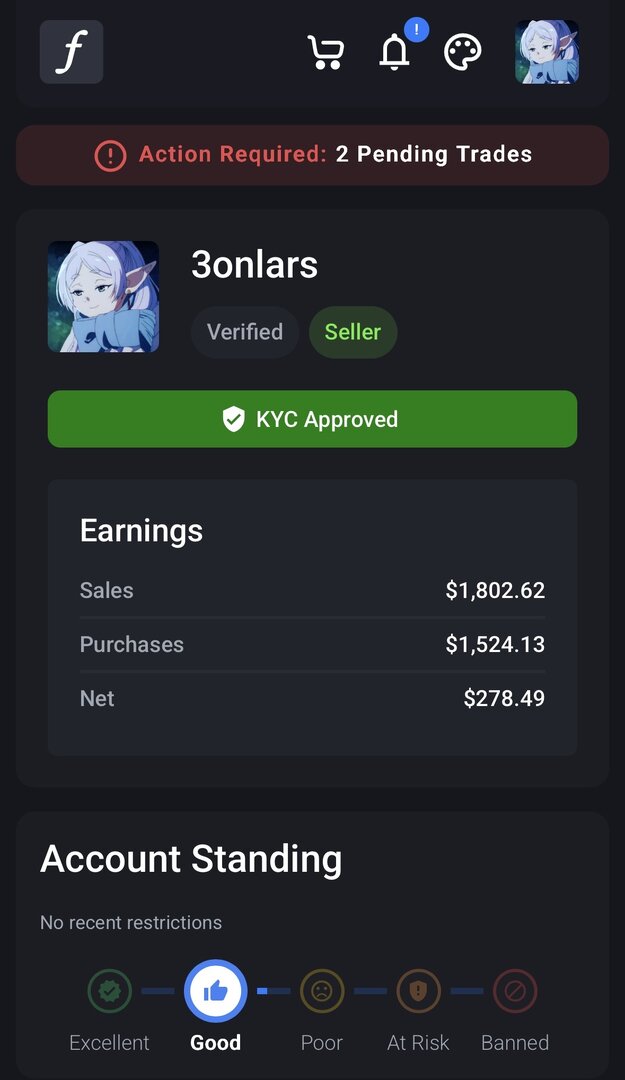This screenshot has width=625, height=1080.
Task: Click the Action Required alert icon
Action: point(110,155)
